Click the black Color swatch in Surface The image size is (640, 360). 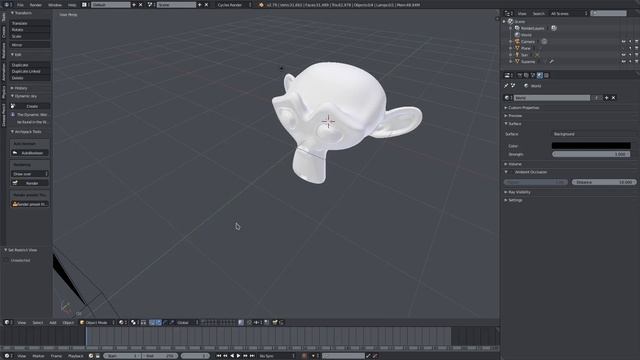click(x=591, y=146)
